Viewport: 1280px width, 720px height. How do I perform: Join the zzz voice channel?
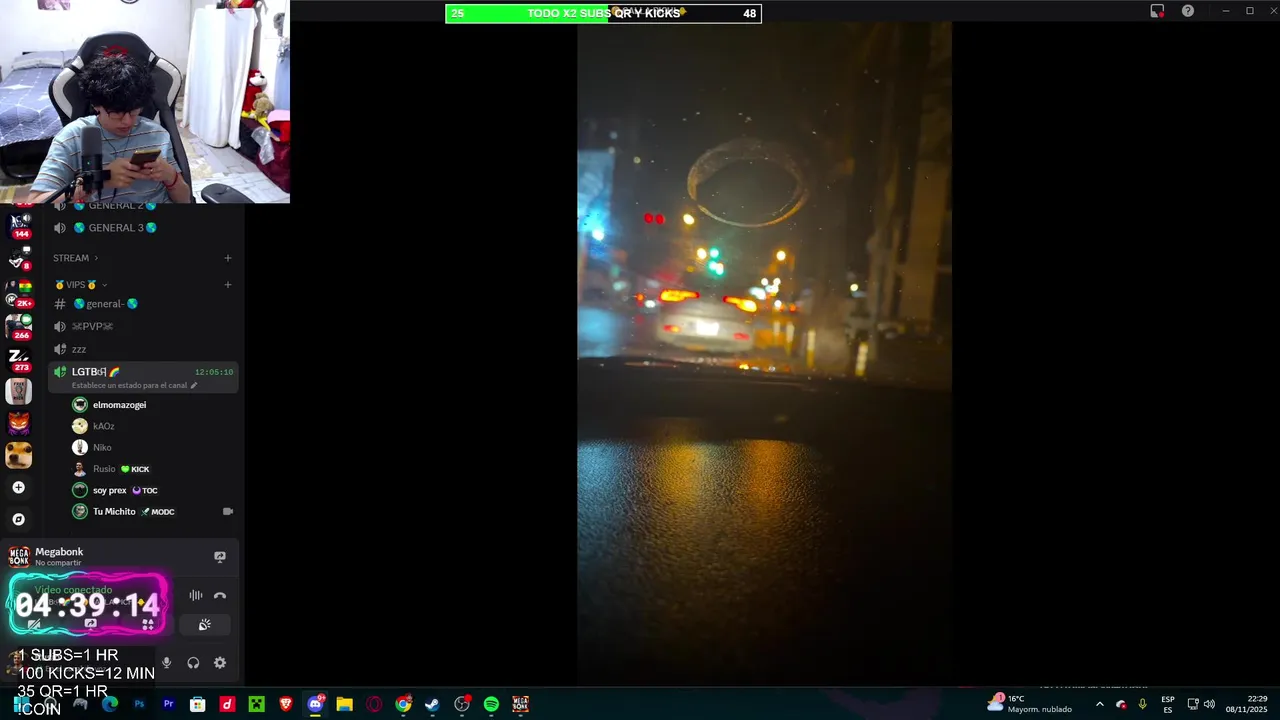pyautogui.click(x=143, y=349)
